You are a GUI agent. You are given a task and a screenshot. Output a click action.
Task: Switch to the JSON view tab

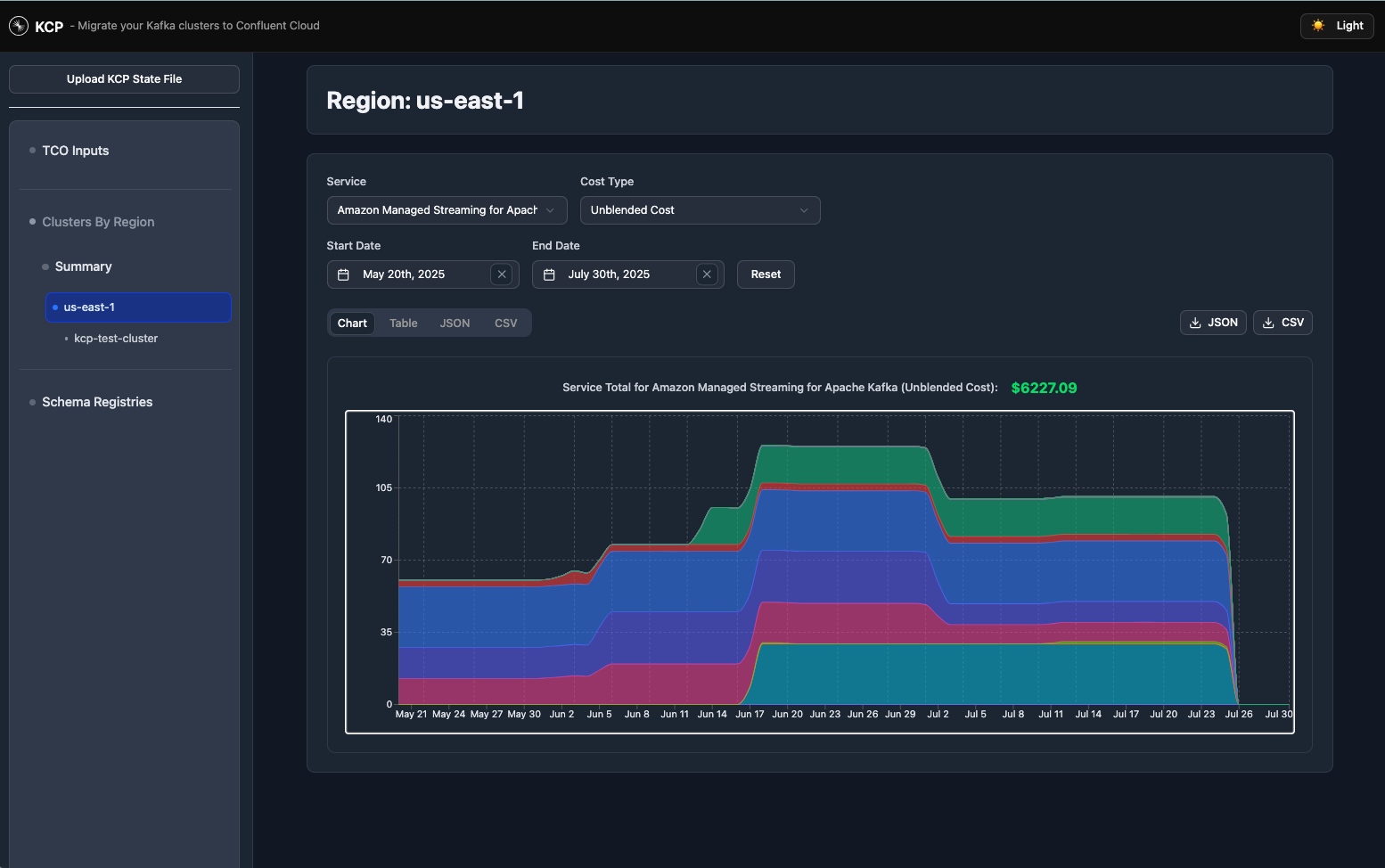(455, 323)
